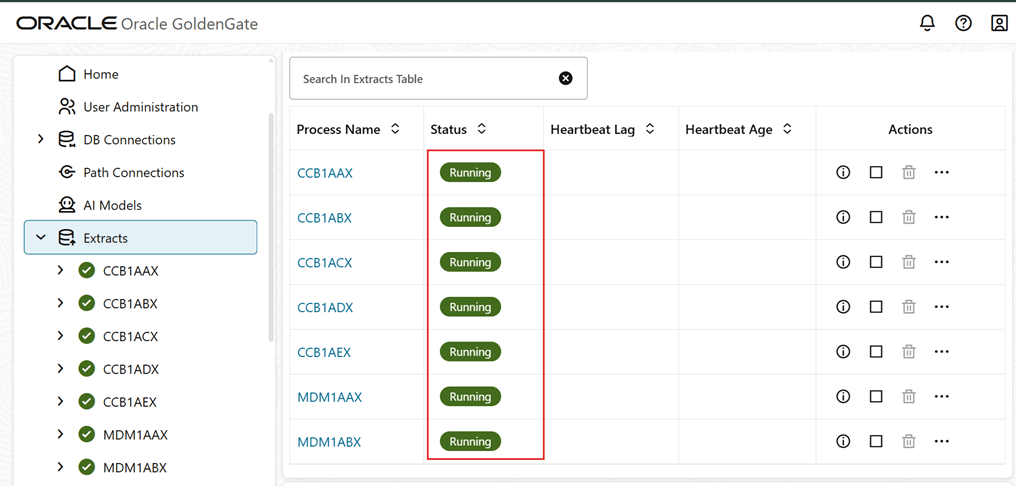Open Path Connections in sidebar

133,172
